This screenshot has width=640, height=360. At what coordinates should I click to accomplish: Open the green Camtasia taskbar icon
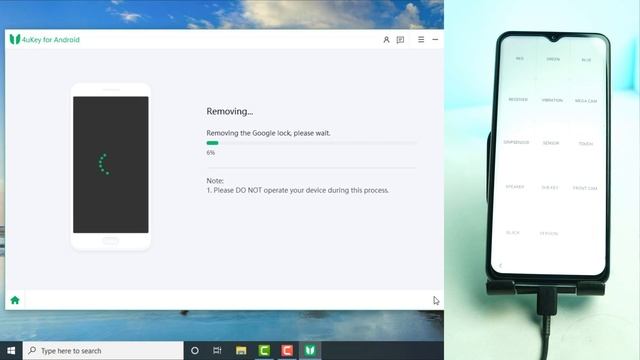pyautogui.click(x=264, y=351)
